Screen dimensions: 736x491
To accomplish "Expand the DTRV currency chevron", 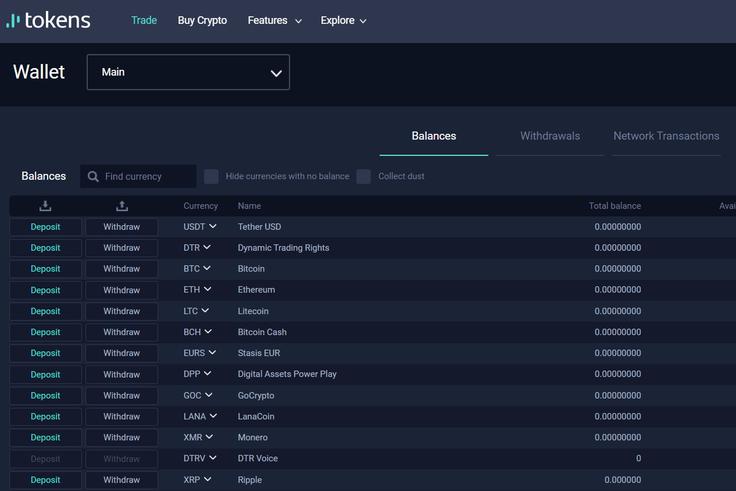I will tap(213, 457).
